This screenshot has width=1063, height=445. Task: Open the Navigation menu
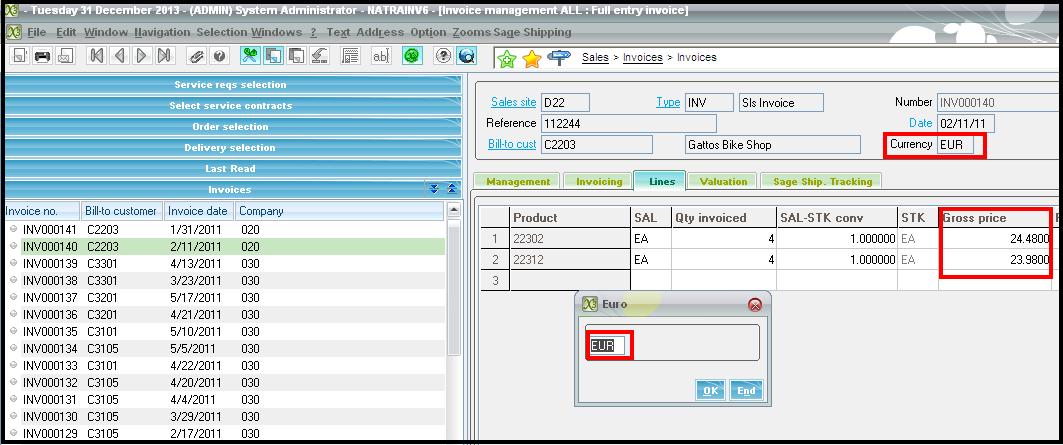(162, 32)
